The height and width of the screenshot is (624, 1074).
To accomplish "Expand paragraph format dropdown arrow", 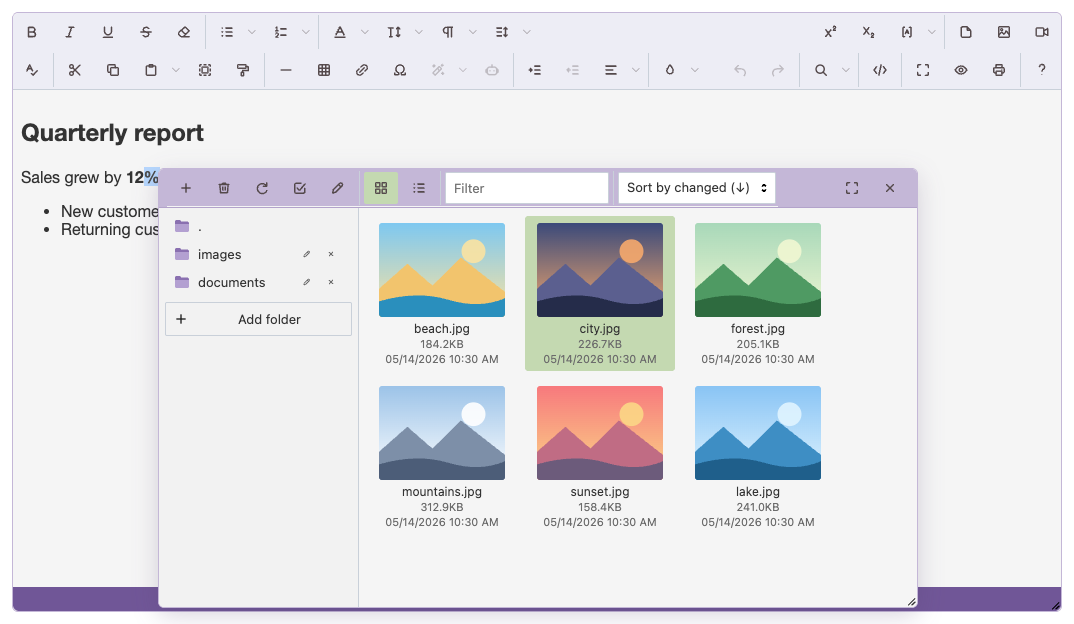I will click(x=473, y=32).
